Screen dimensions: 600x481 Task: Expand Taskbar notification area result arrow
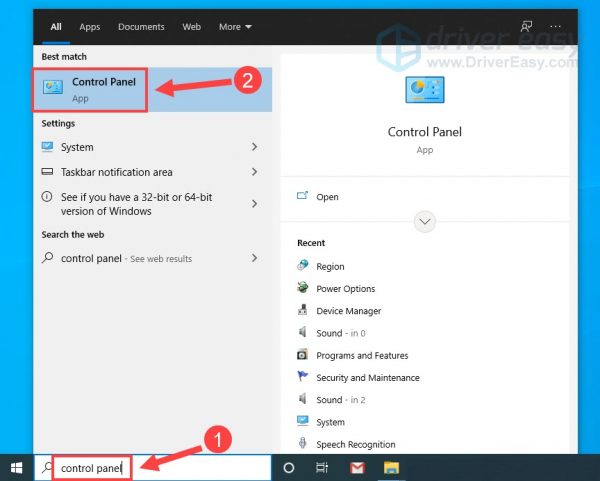pos(254,172)
